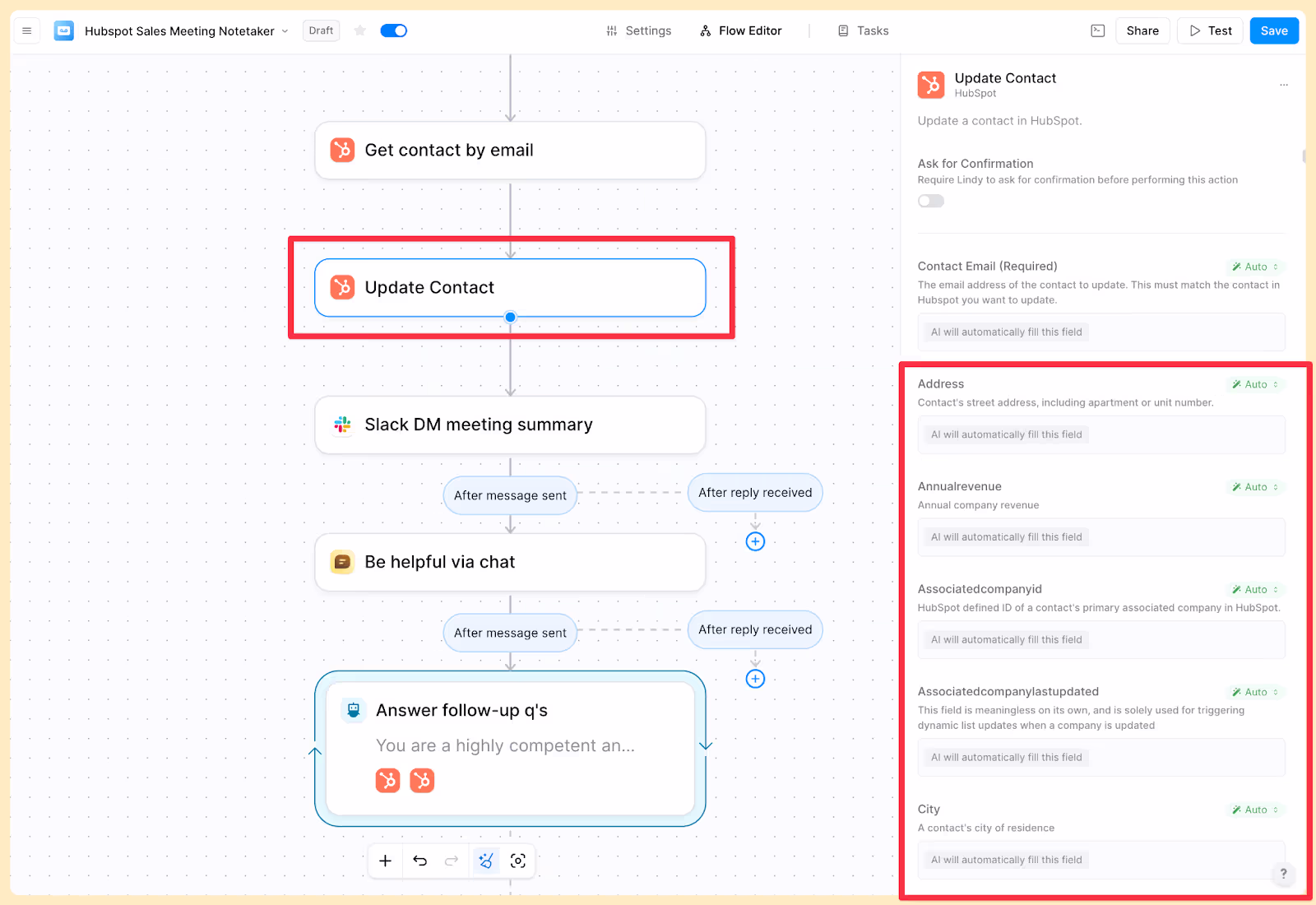Star this agent as favorite
Viewport: 1316px width, 905px height.
(x=359, y=30)
